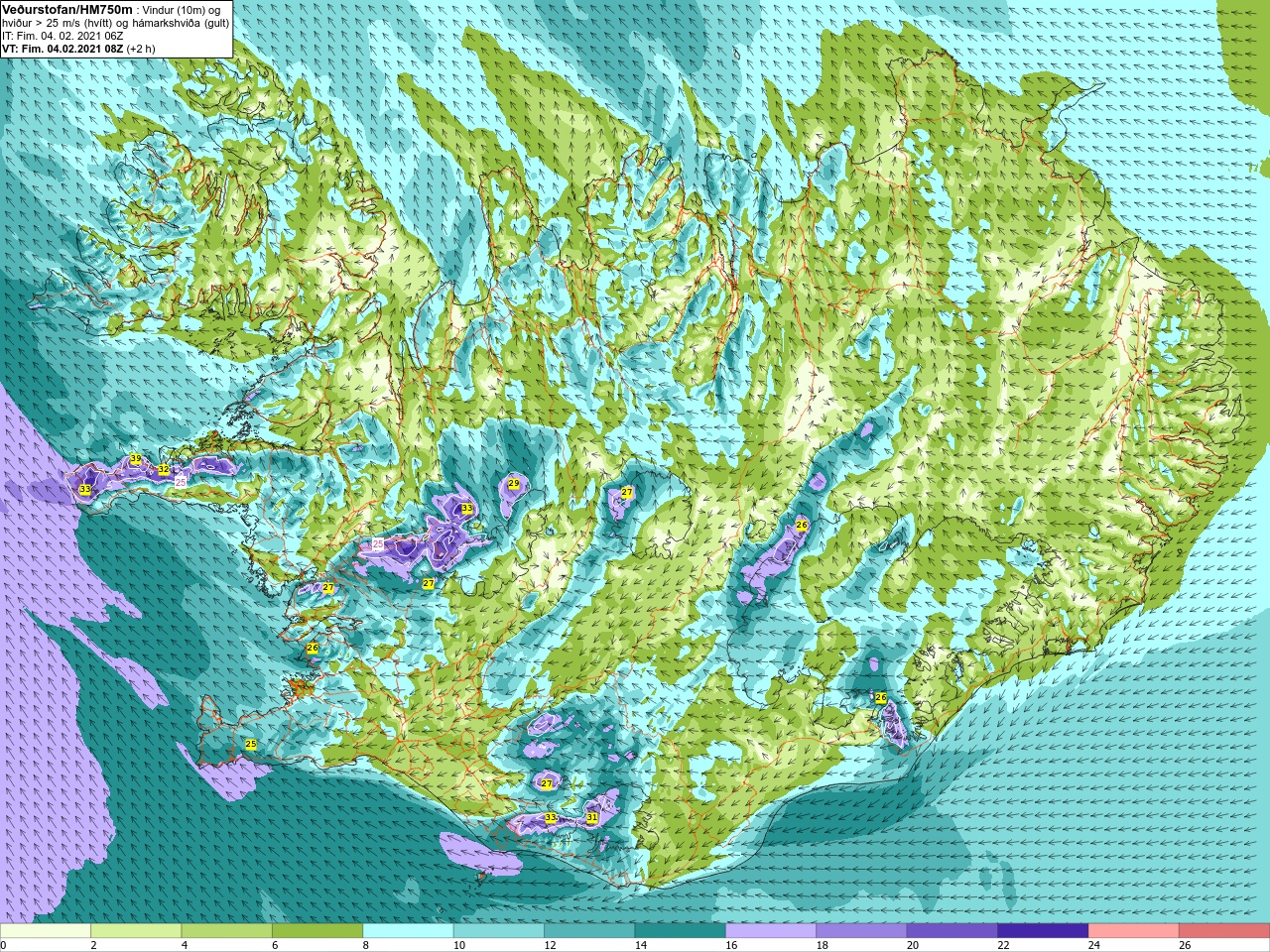Screen dimensions: 1270x952
Task: Pick the green 4–6 legend color band
Action: pyautogui.click(x=226, y=931)
